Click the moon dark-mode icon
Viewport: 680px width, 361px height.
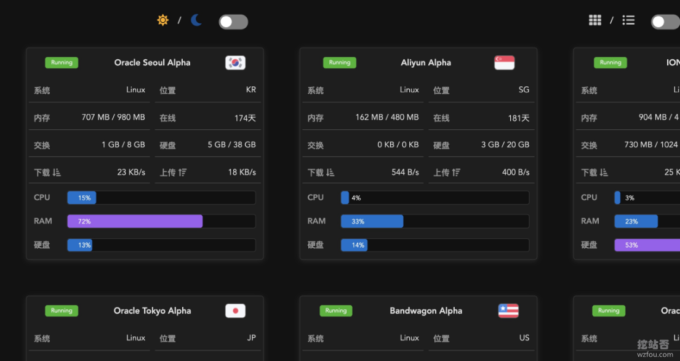(x=196, y=20)
